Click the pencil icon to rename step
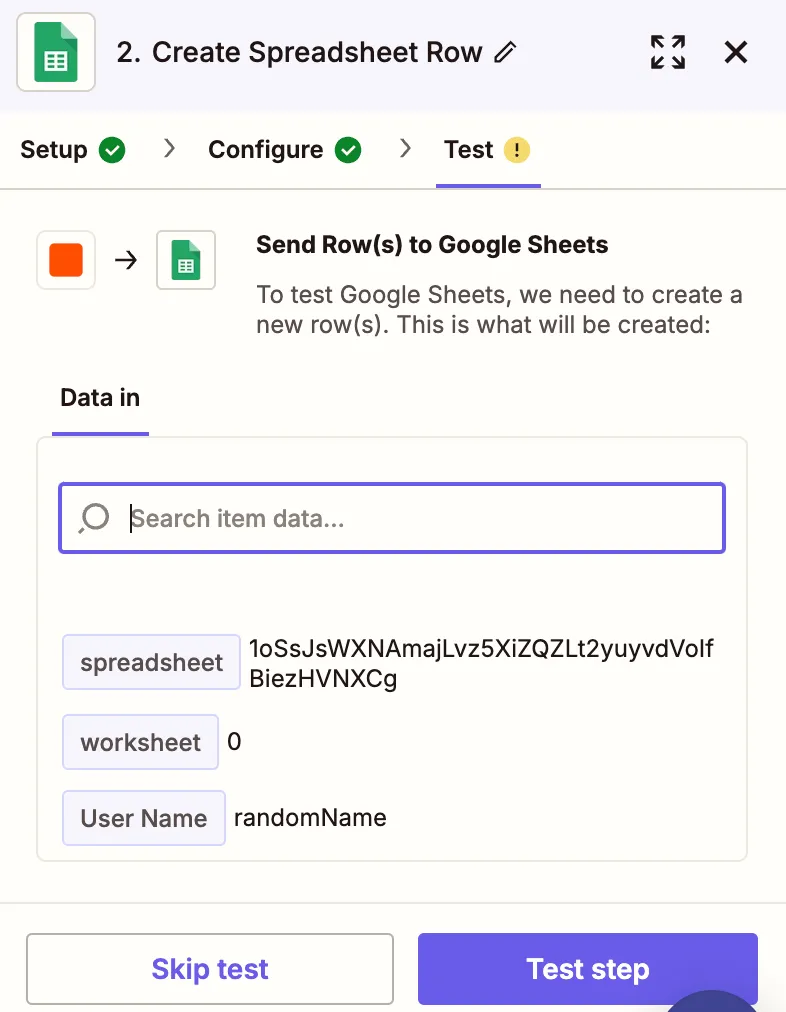The image size is (786, 1012). [505, 52]
